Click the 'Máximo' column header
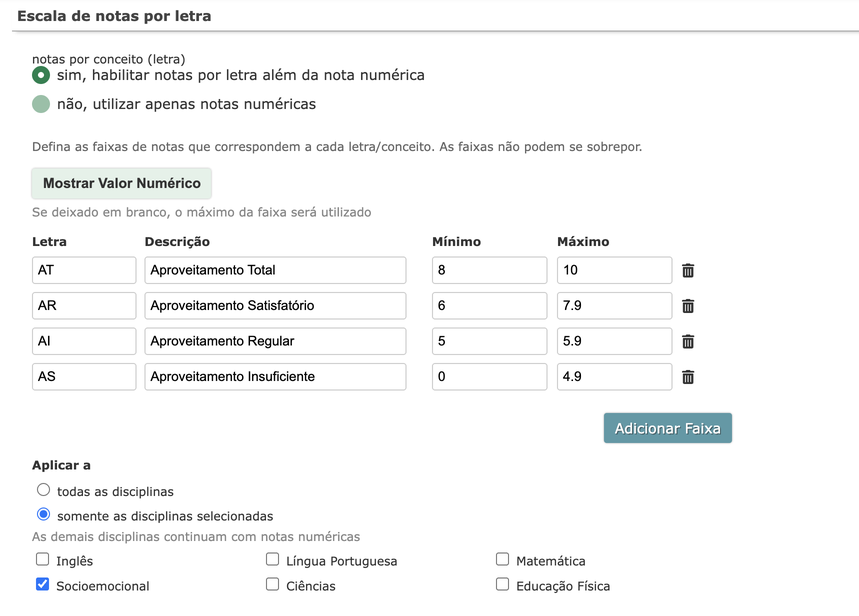This screenshot has width=859, height=616. click(x=583, y=242)
